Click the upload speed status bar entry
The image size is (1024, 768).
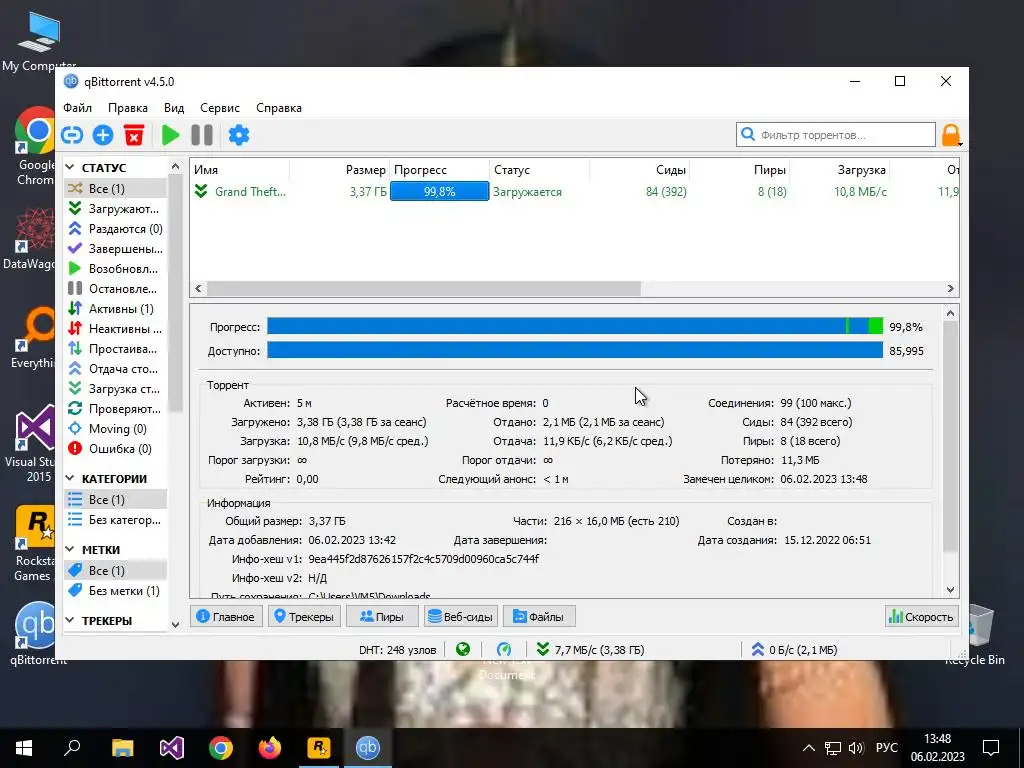click(x=794, y=650)
